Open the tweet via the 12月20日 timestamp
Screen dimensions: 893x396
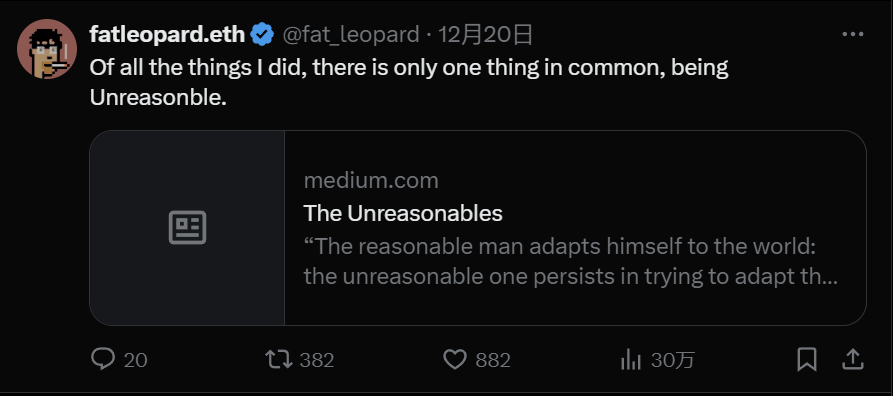click(485, 35)
